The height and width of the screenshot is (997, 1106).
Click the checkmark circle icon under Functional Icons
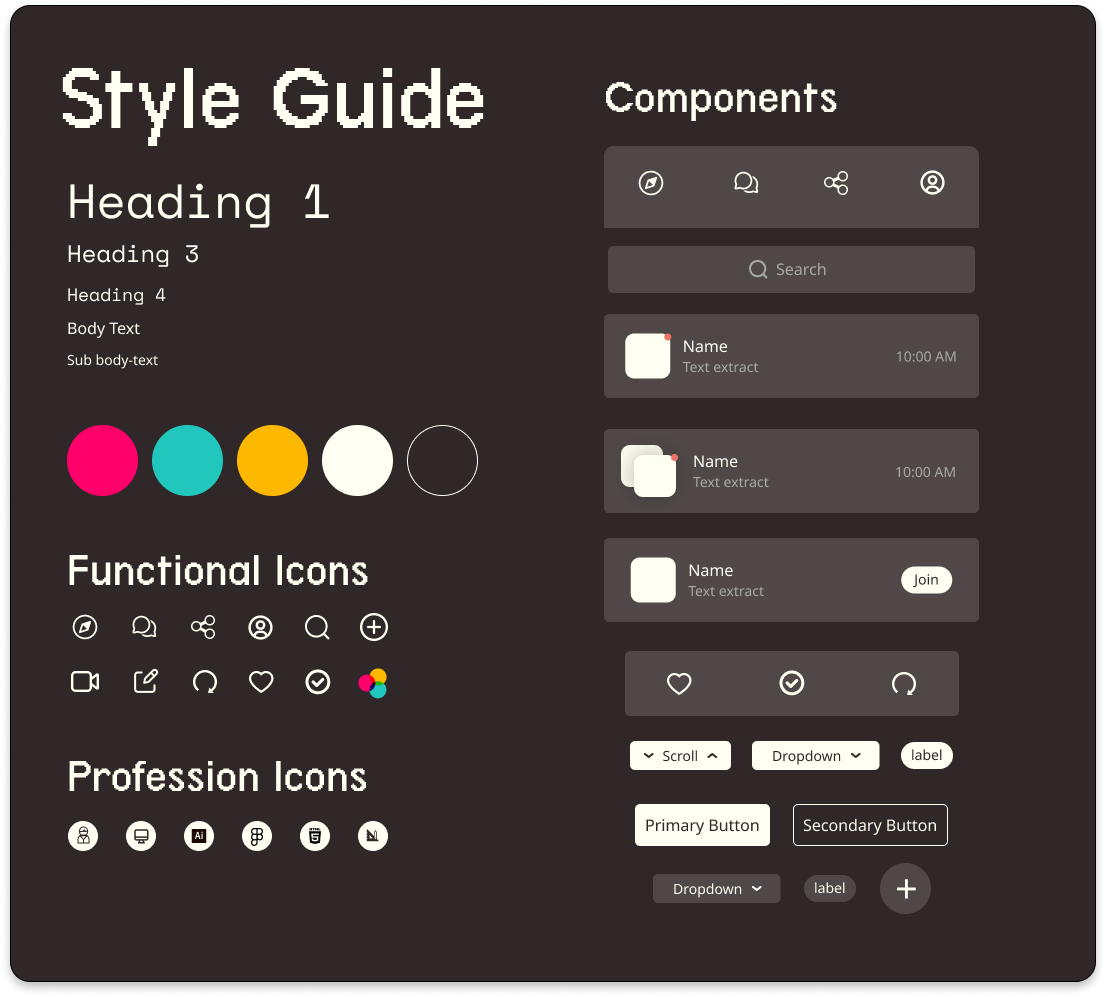click(x=317, y=682)
